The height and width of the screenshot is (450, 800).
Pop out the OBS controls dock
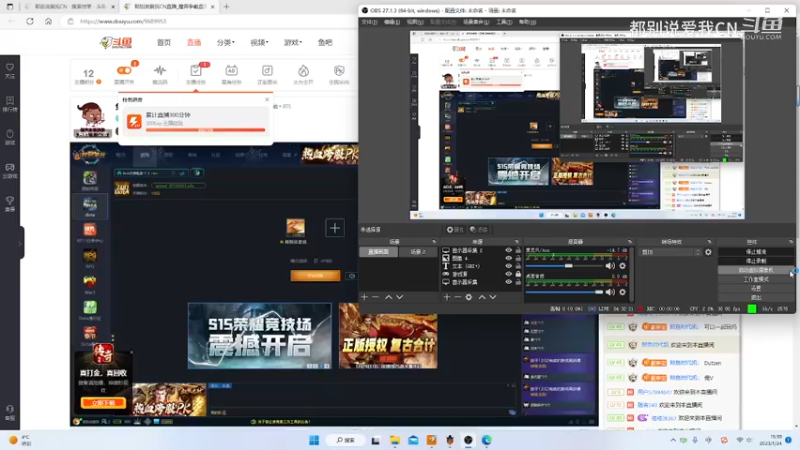791,242
